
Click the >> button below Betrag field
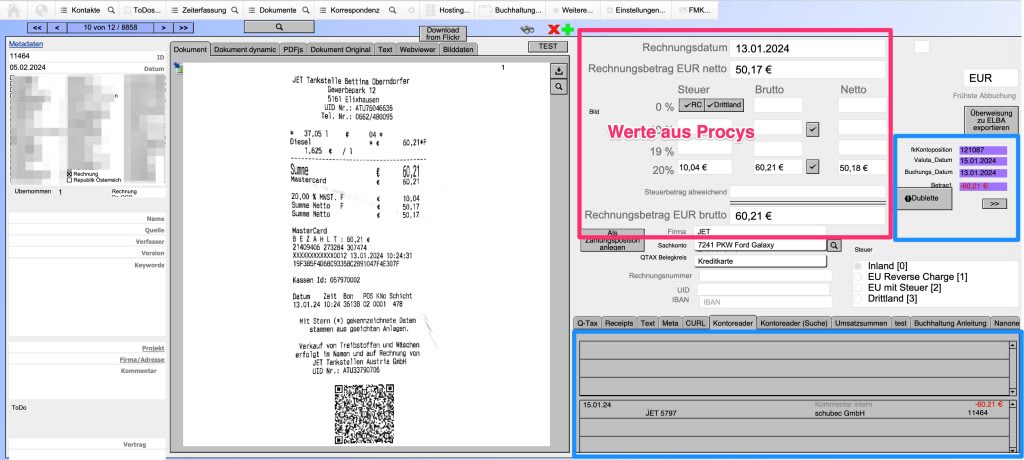pos(994,204)
